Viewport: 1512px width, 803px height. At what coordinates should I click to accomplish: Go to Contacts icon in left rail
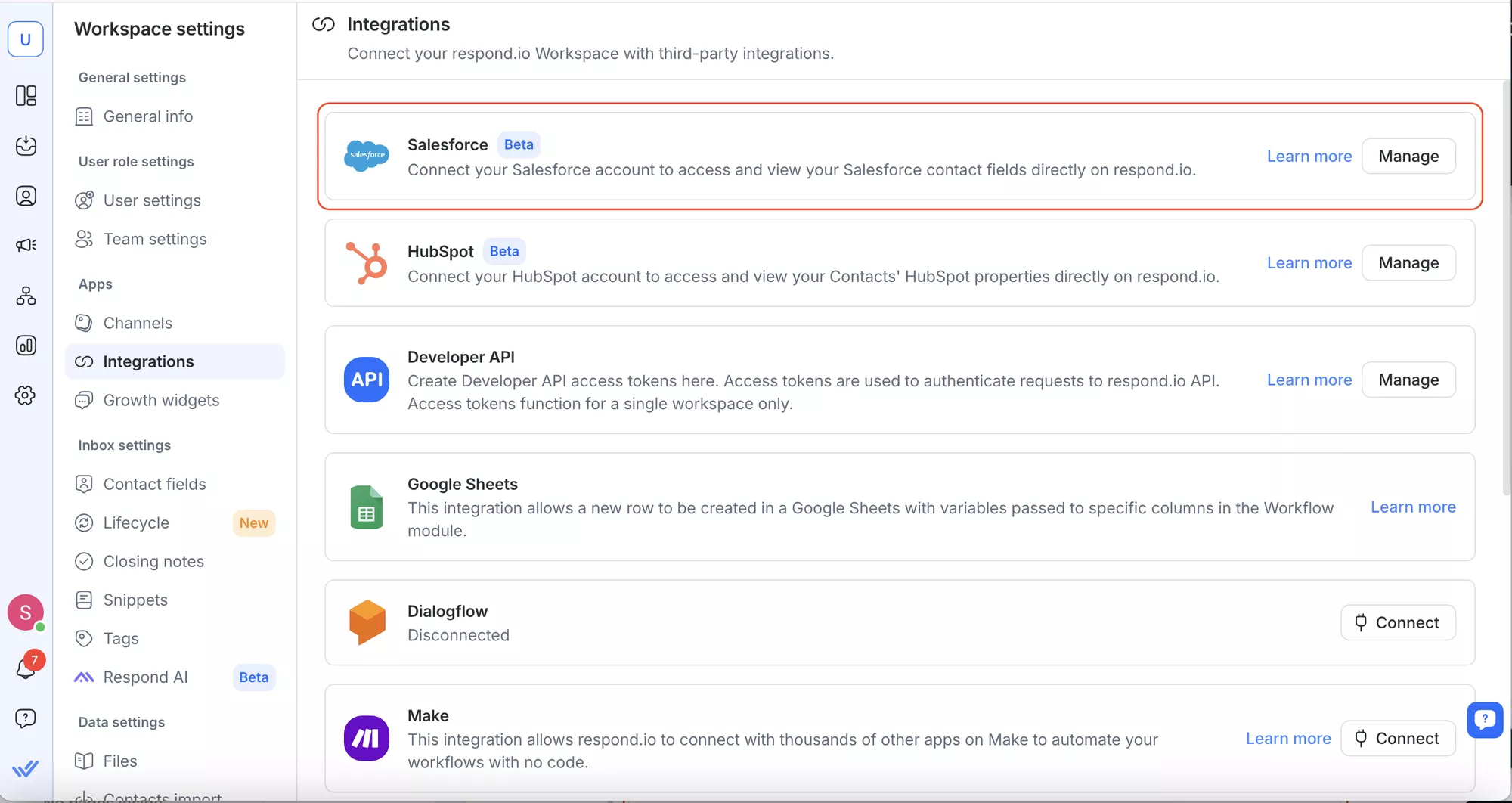[x=26, y=196]
